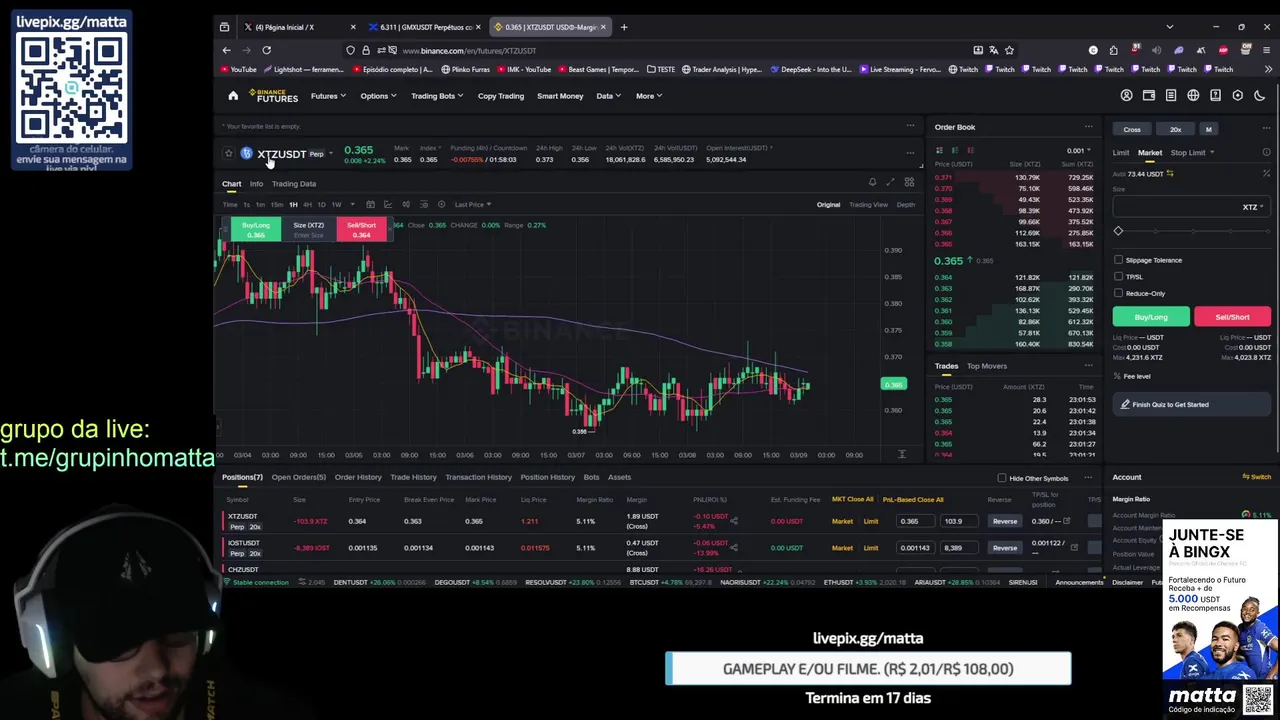Open the chart layout grid icon
This screenshot has width=1280, height=720.
(909, 182)
